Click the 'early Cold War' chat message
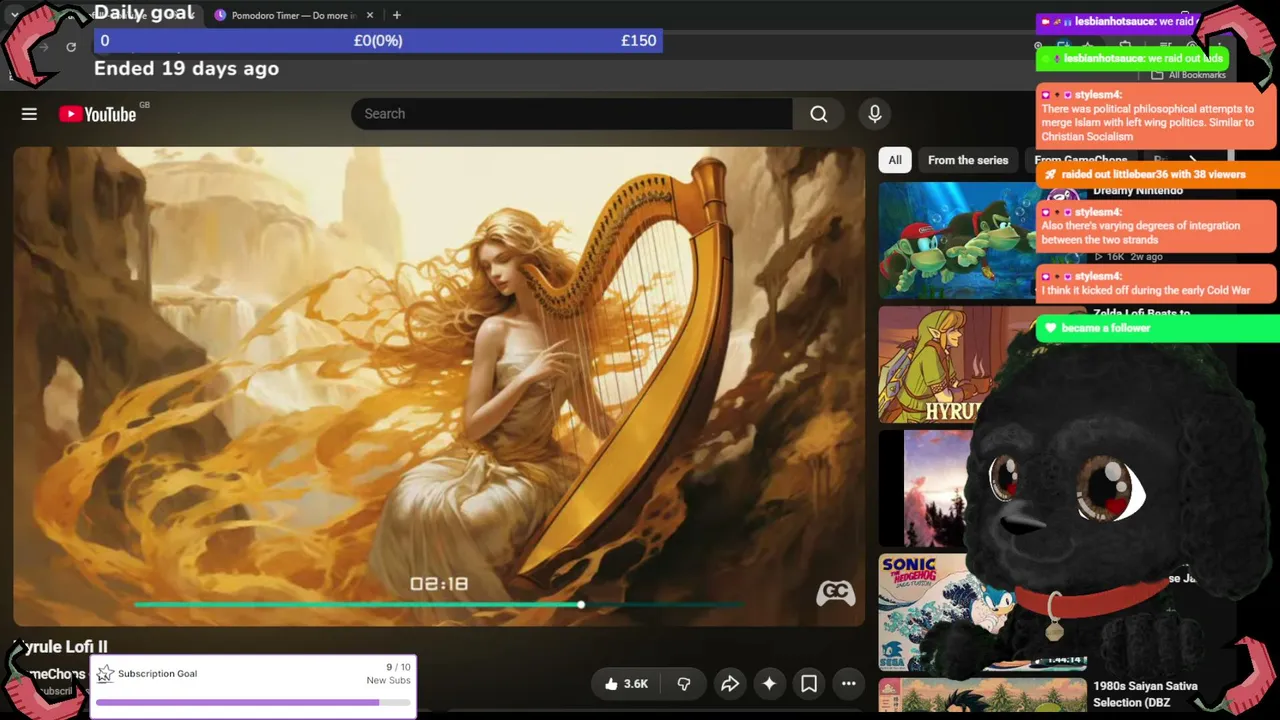The height and width of the screenshot is (720, 1280). pos(1157,283)
